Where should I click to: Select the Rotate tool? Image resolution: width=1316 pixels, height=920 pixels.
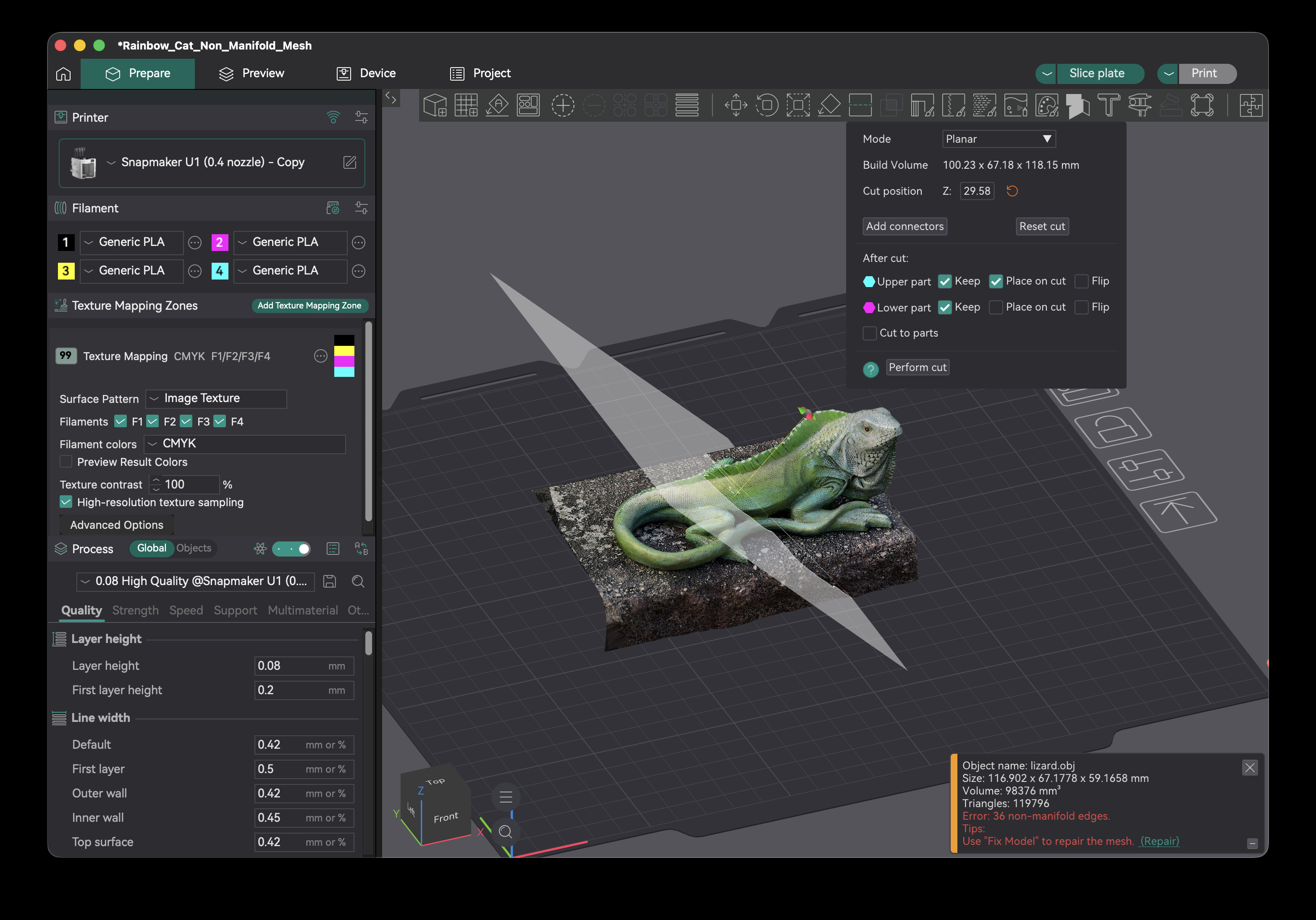767,105
